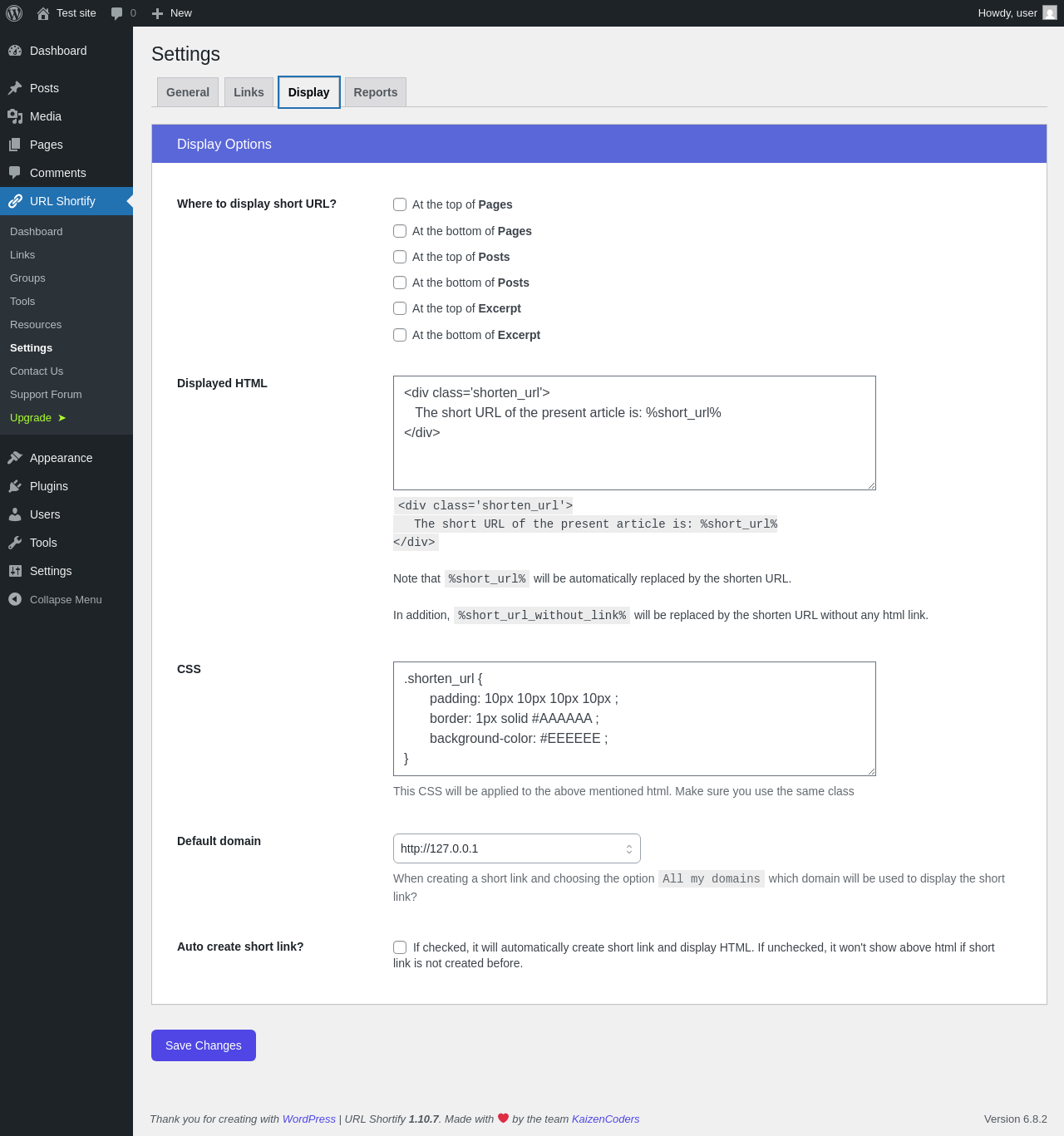1064x1136 pixels.
Task: Click the 'Where to display short URL?' label
Action: coord(257,204)
